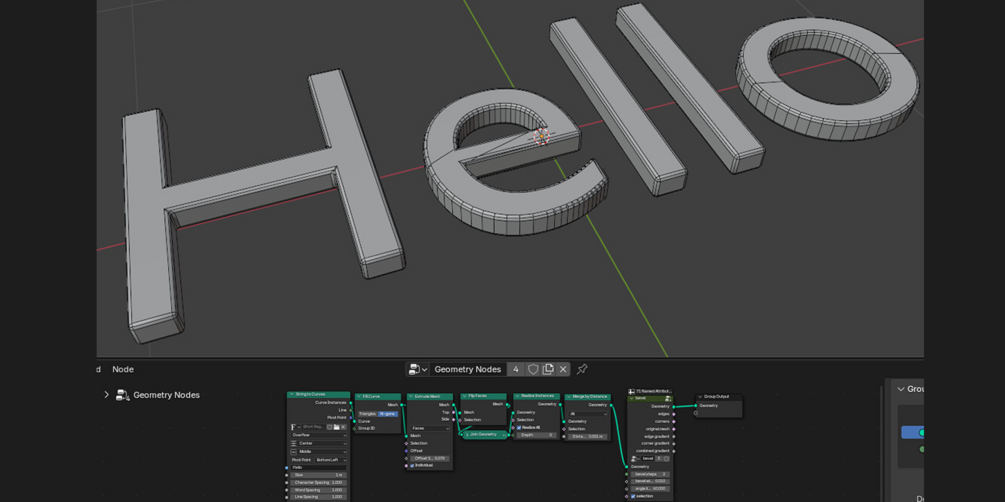
Task: Click the original mesh output socket
Action: 674,429
